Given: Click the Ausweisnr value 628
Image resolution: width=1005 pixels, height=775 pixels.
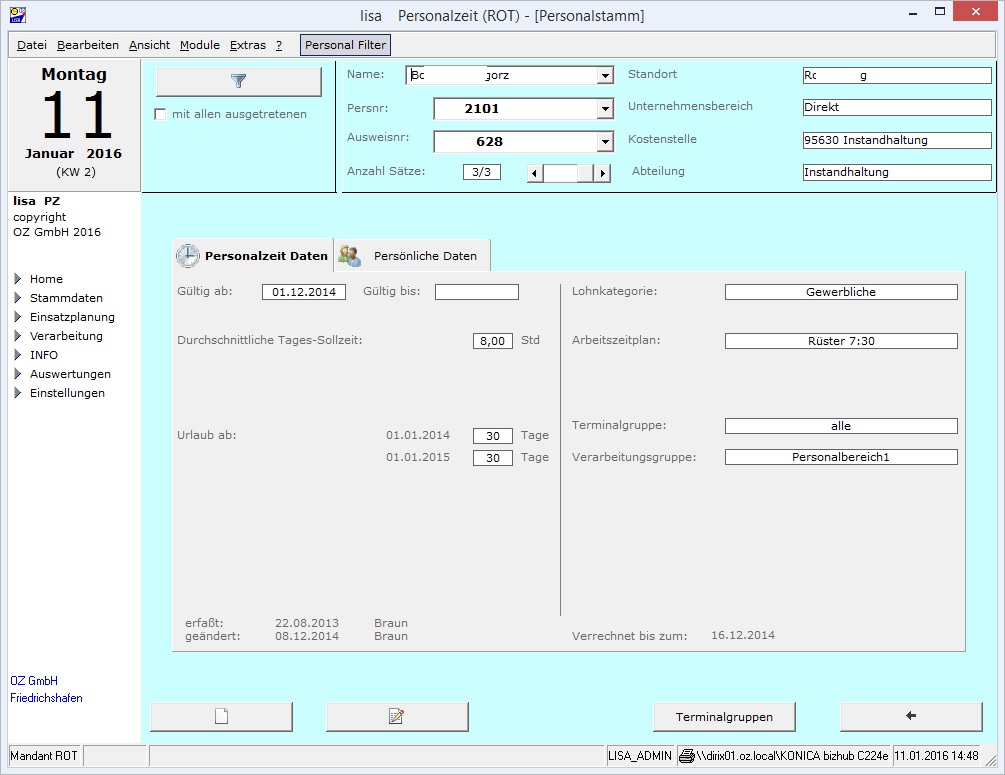Looking at the screenshot, I should click(x=490, y=142).
